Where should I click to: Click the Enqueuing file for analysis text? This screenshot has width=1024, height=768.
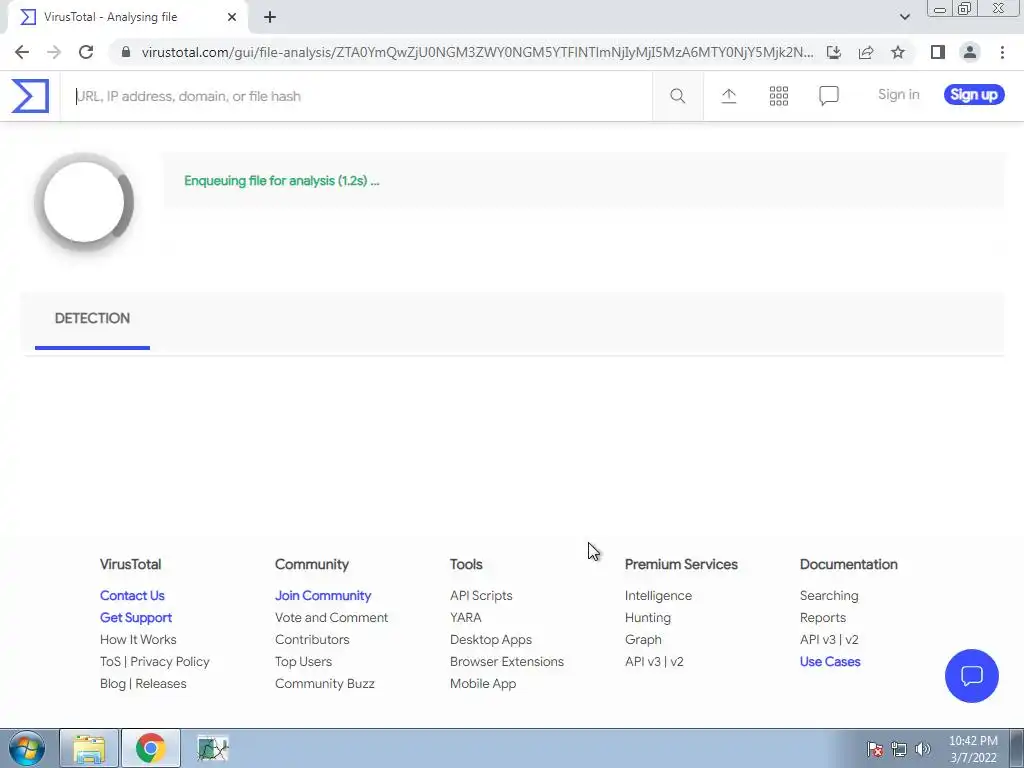281,181
